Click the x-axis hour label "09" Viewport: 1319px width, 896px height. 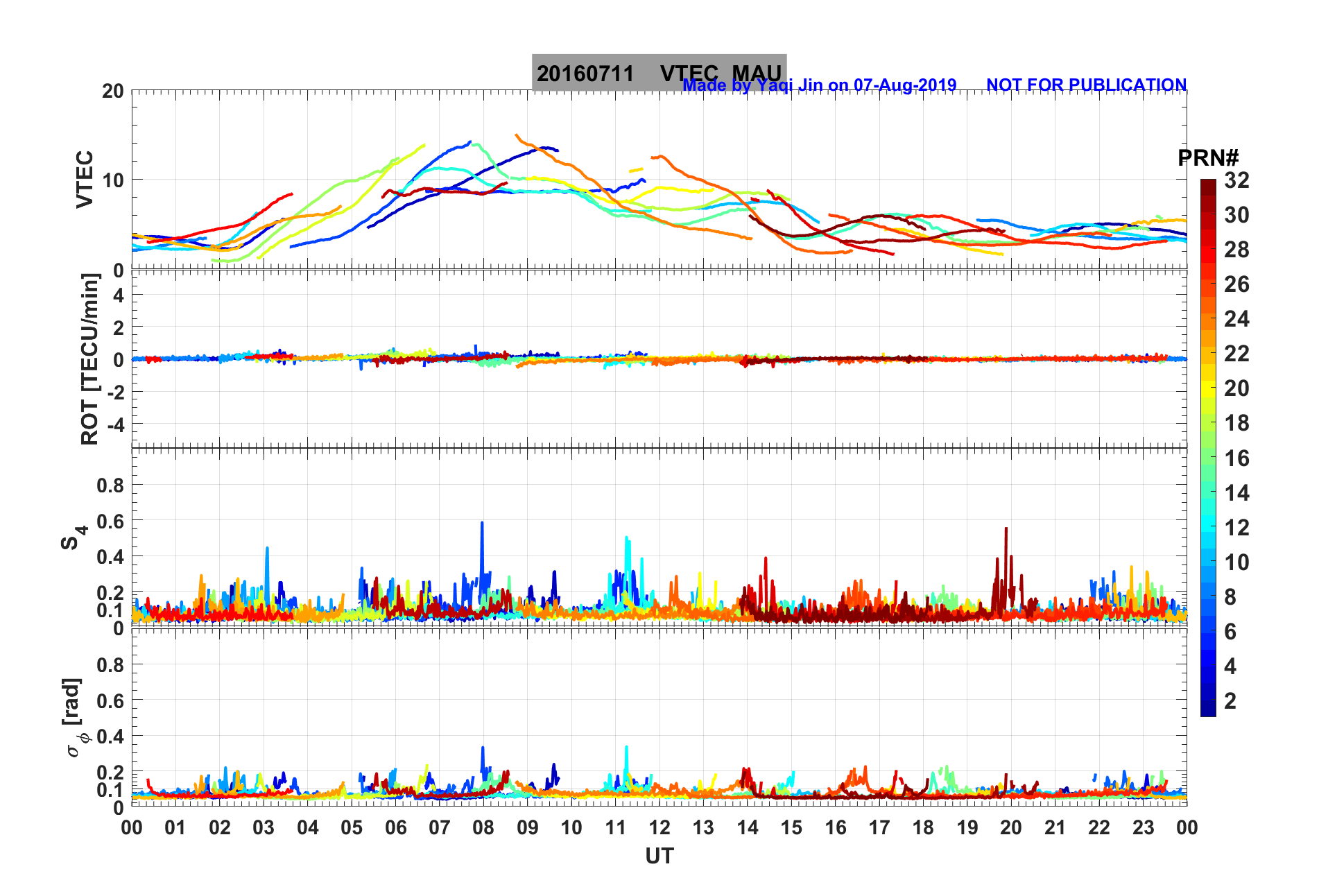coord(528,827)
